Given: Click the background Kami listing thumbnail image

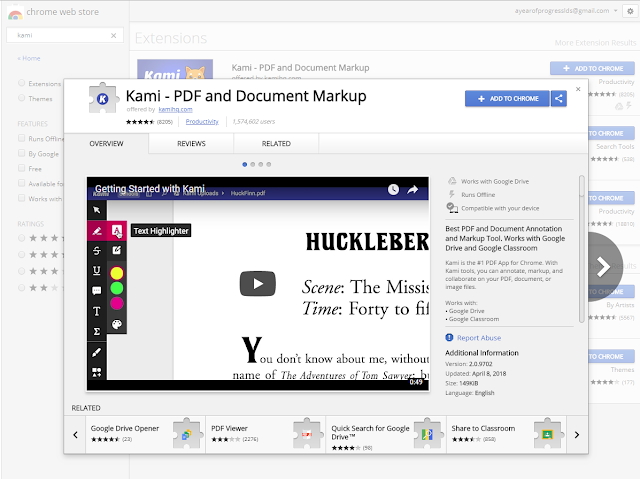Looking at the screenshot, I should click(x=175, y=69).
